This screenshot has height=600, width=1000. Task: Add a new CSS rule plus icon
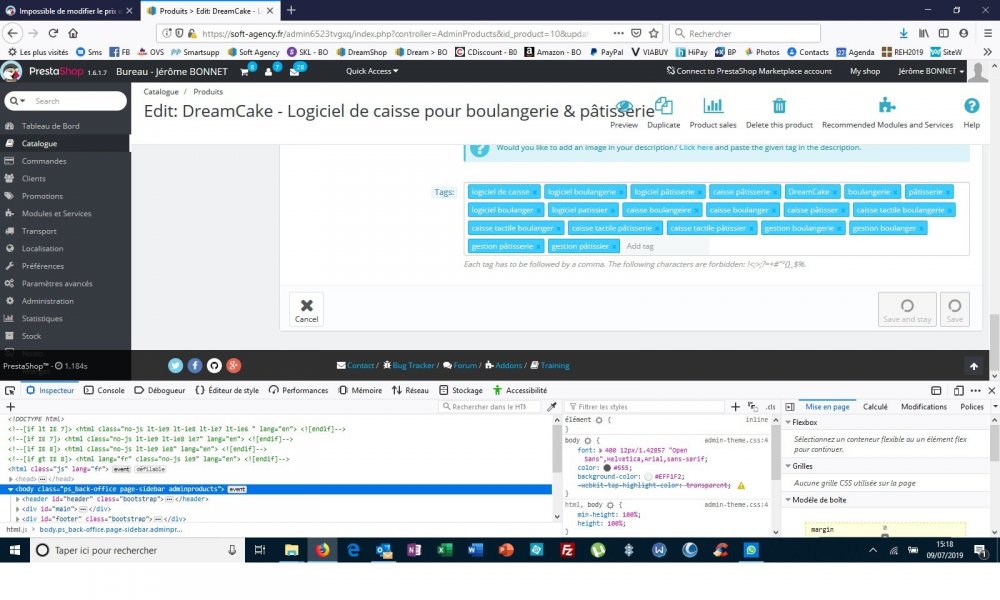735,406
